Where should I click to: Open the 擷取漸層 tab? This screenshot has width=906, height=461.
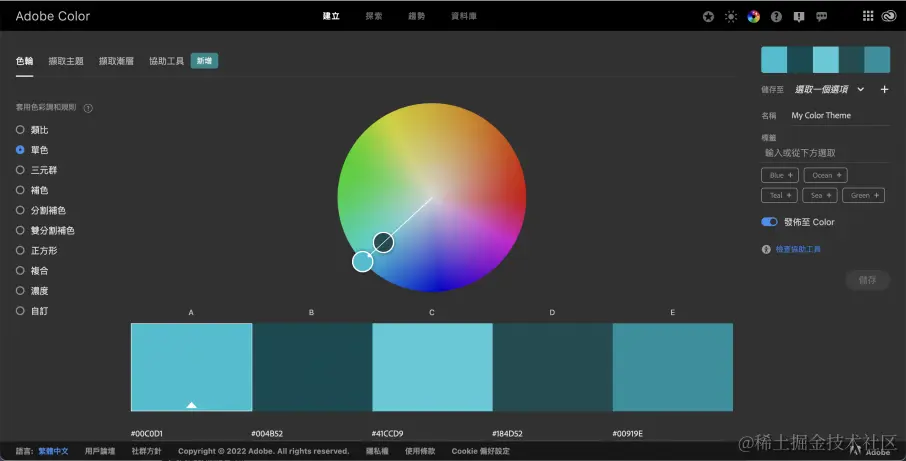pos(116,61)
